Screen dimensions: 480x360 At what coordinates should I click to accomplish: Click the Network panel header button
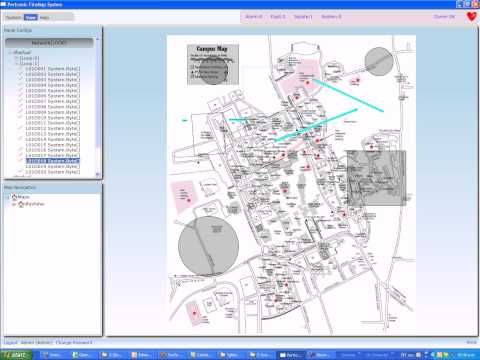[49, 43]
